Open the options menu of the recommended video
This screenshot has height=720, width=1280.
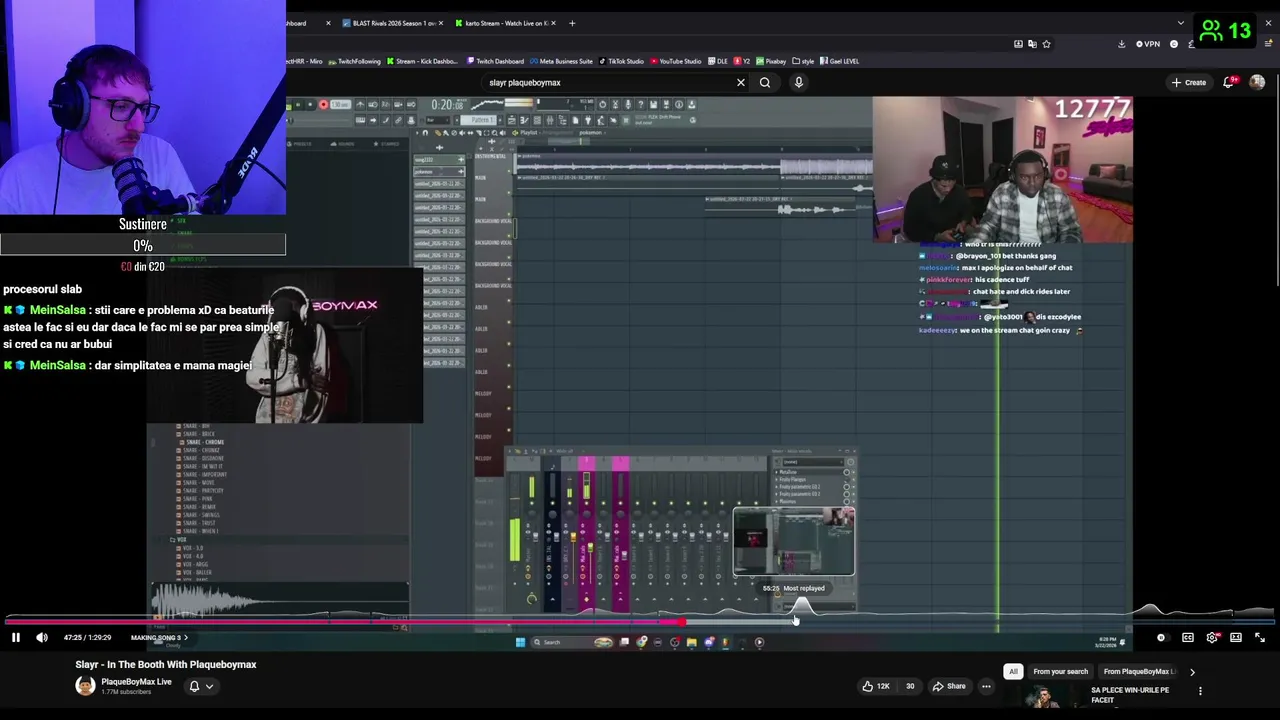(x=1200, y=691)
